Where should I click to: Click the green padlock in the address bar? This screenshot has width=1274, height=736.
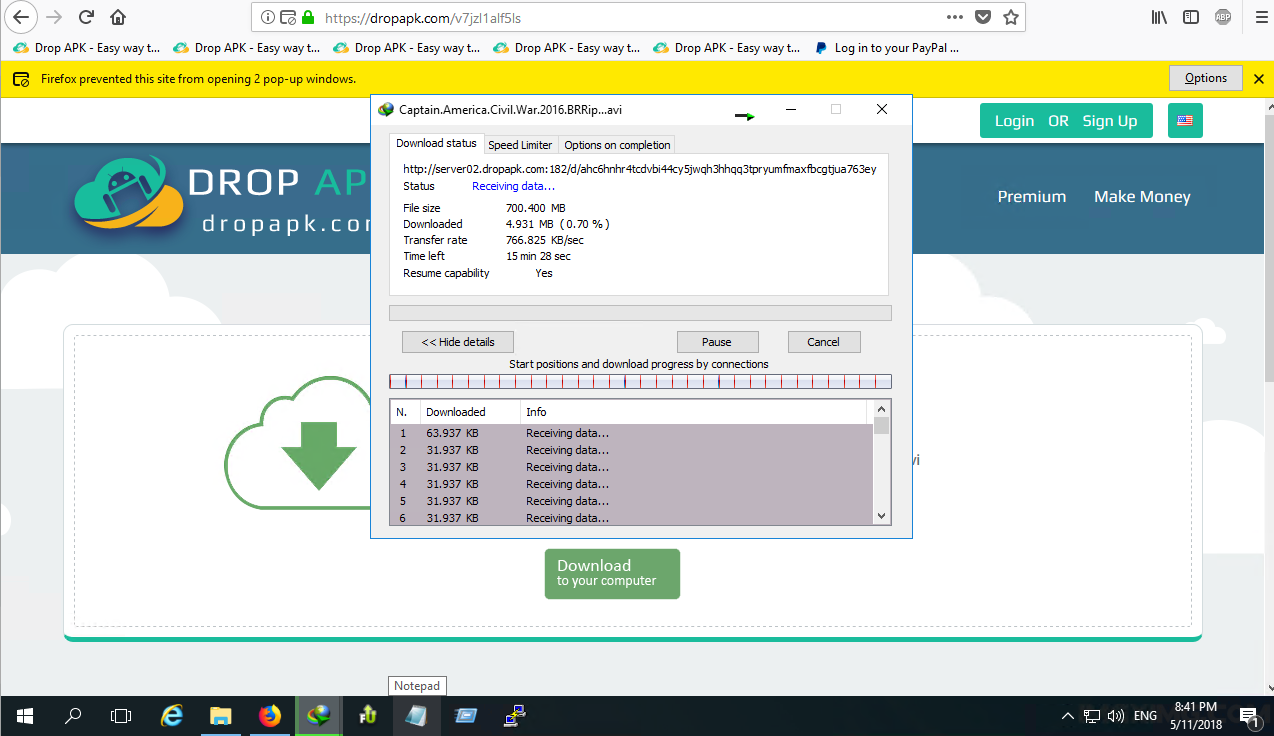point(308,17)
